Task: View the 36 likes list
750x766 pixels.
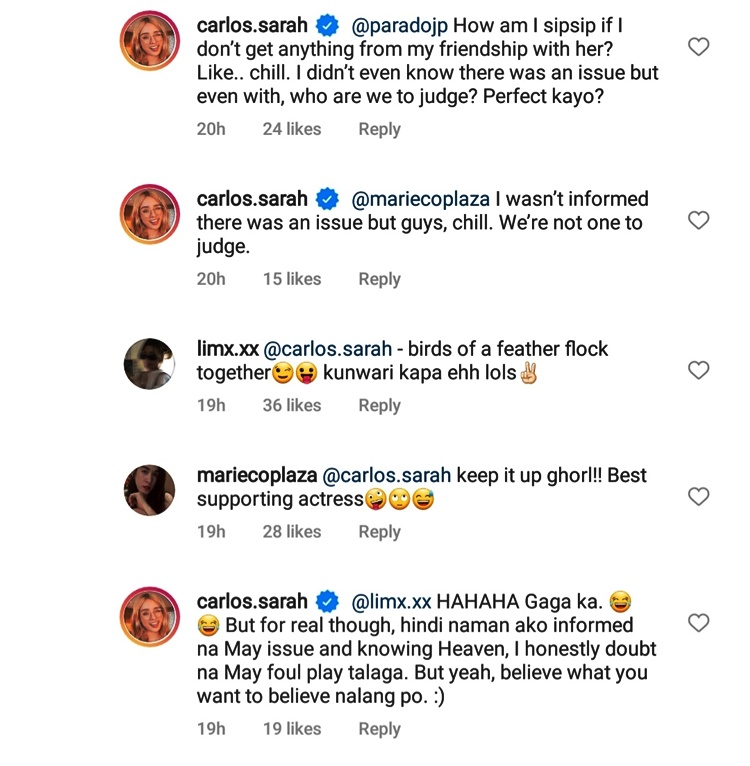Action: pos(291,405)
